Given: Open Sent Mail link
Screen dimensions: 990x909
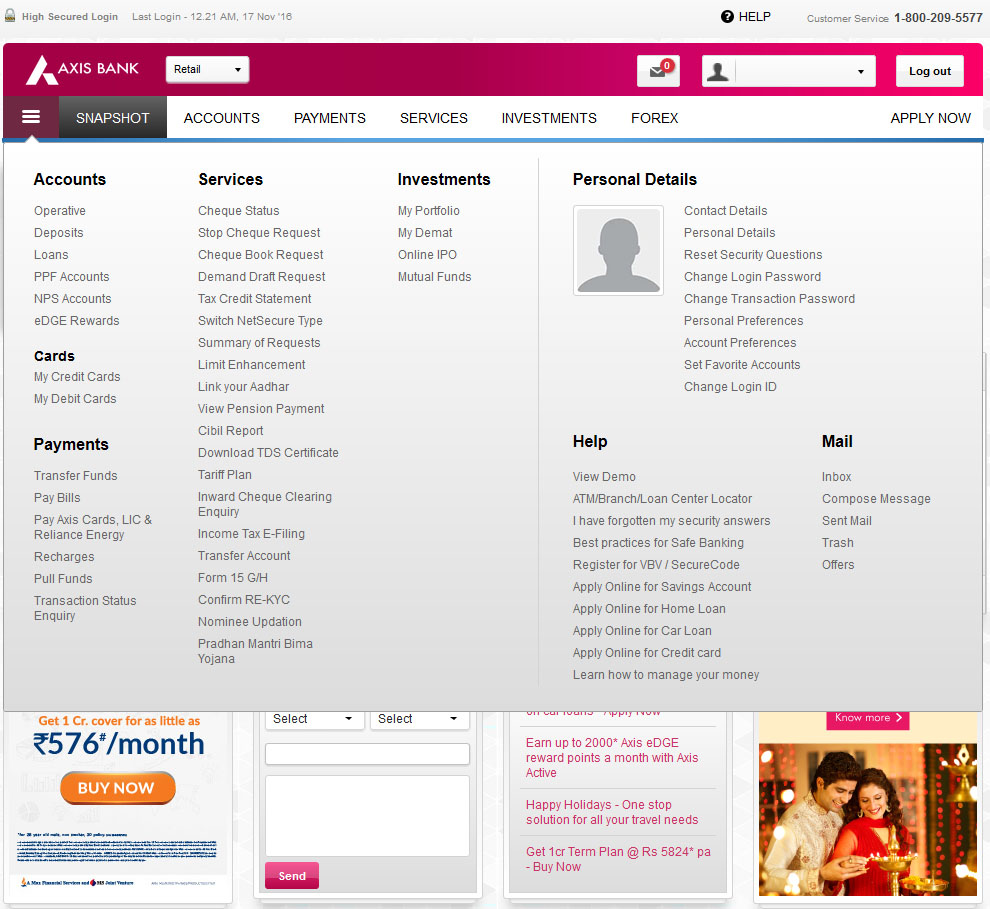Looking at the screenshot, I should tap(847, 521).
